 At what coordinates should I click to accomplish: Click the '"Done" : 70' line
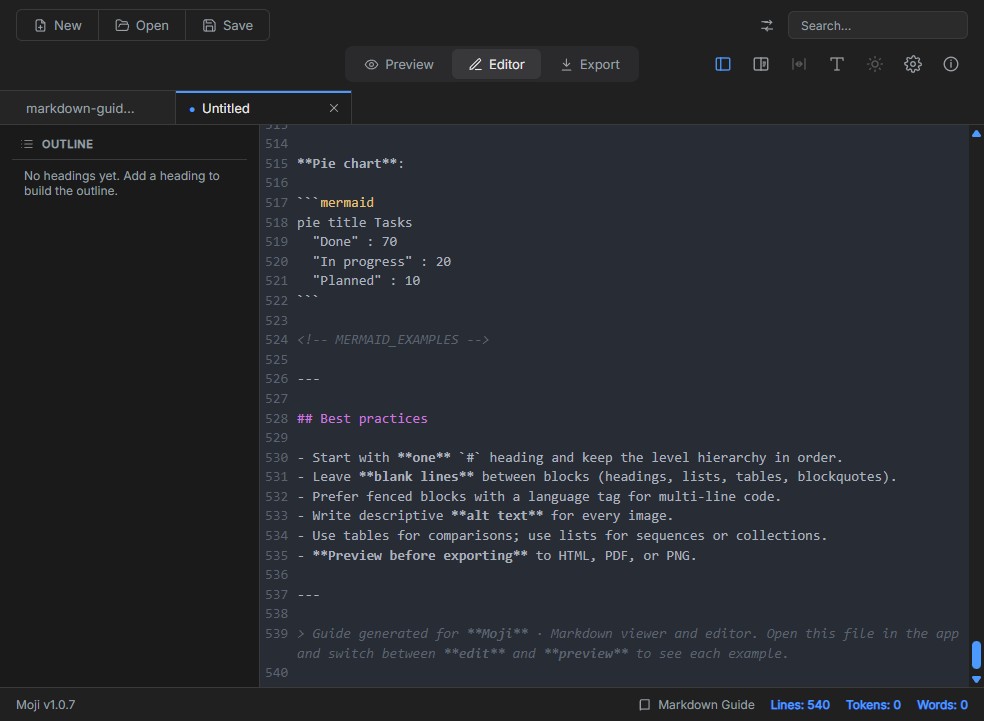pos(355,242)
